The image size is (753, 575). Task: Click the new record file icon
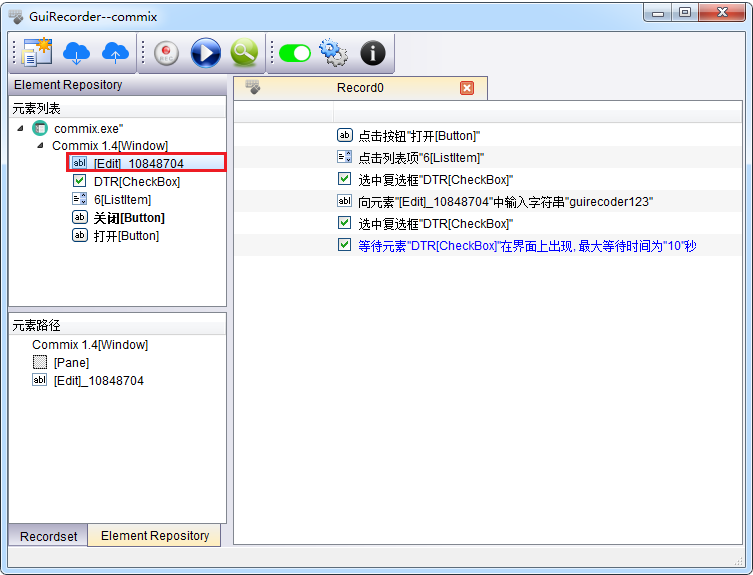[x=37, y=52]
